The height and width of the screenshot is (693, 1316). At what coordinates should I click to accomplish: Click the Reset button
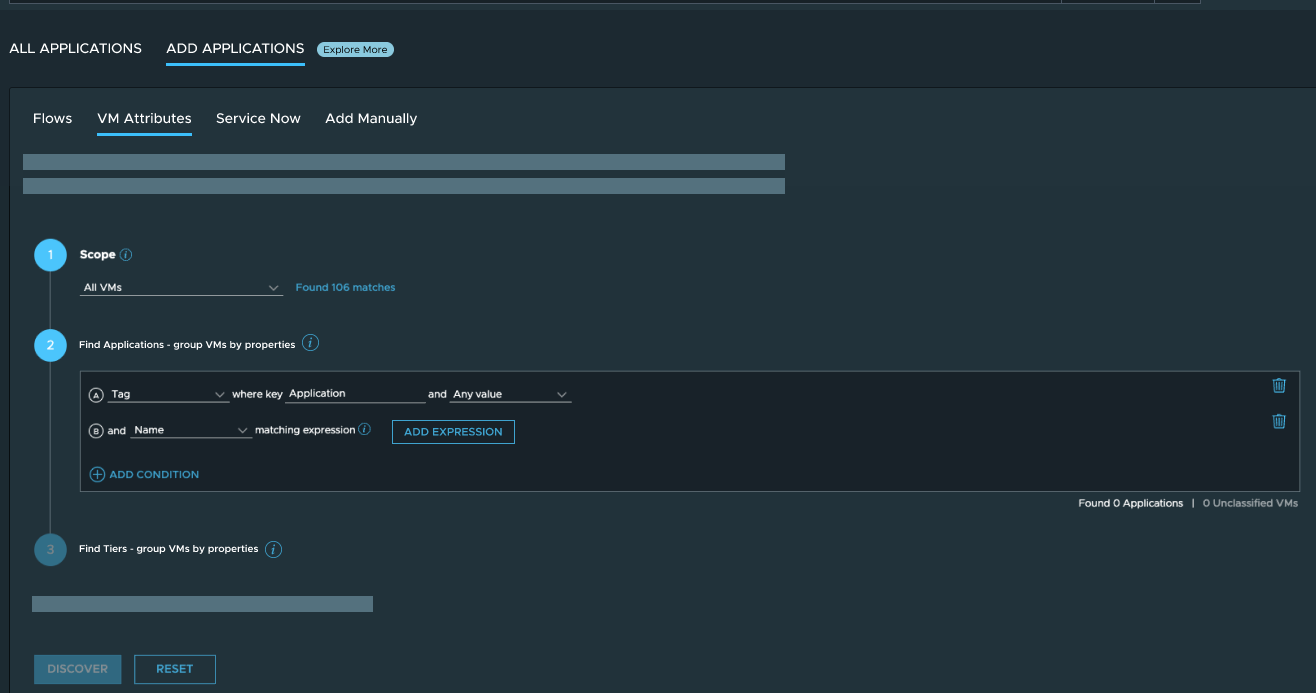[174, 669]
